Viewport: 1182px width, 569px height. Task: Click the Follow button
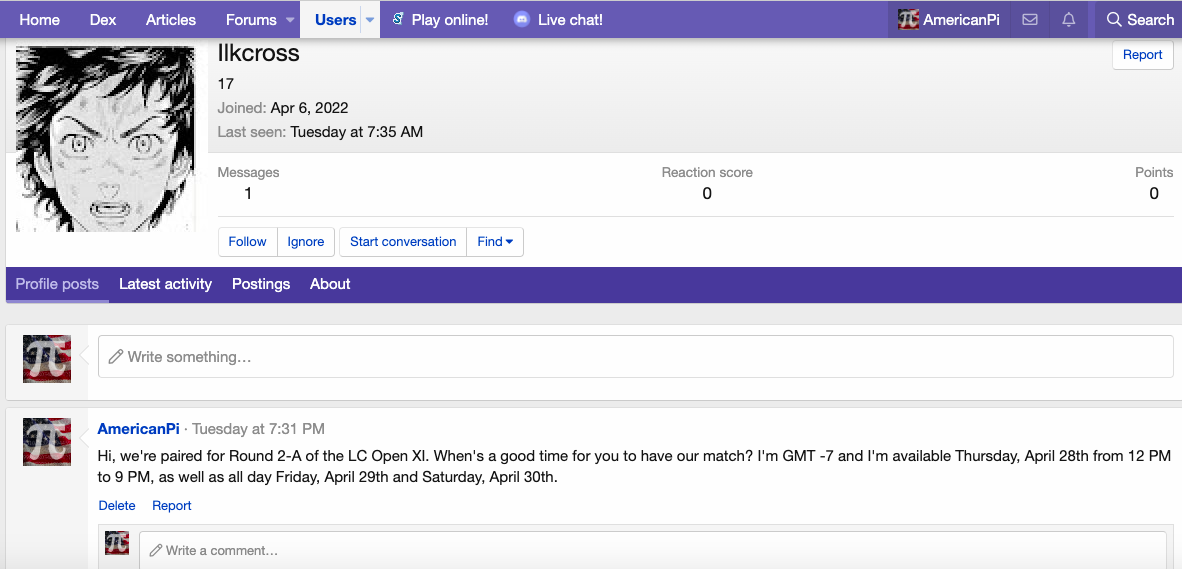(247, 242)
